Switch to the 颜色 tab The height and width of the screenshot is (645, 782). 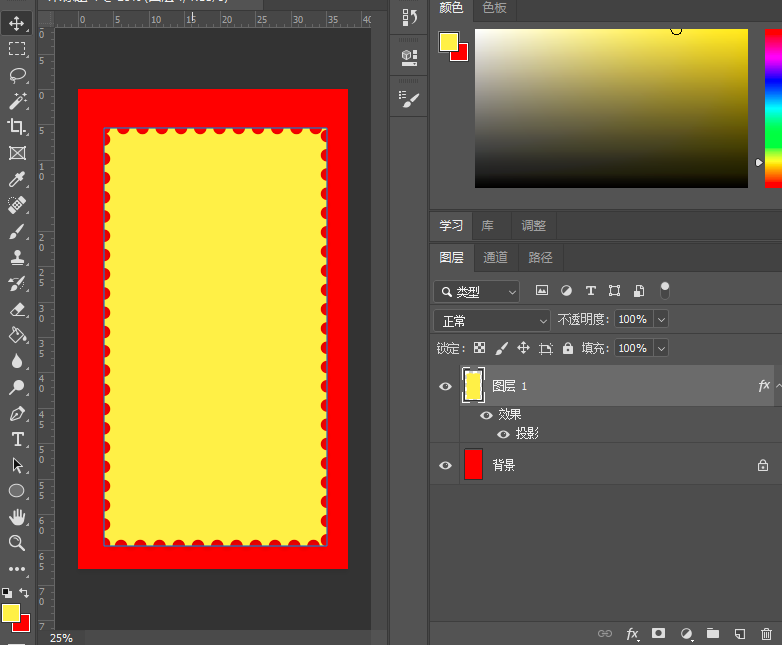tap(451, 8)
